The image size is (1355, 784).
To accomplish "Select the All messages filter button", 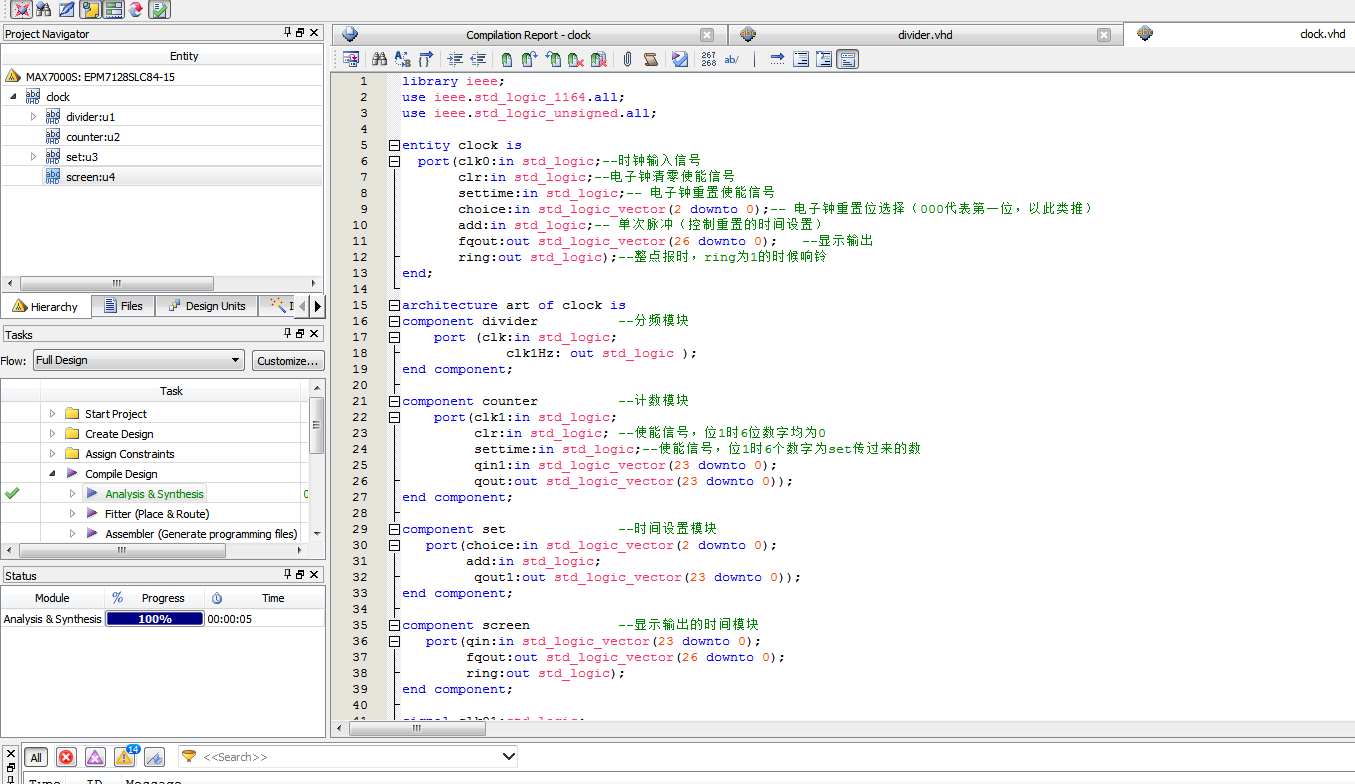I will pyautogui.click(x=35, y=757).
